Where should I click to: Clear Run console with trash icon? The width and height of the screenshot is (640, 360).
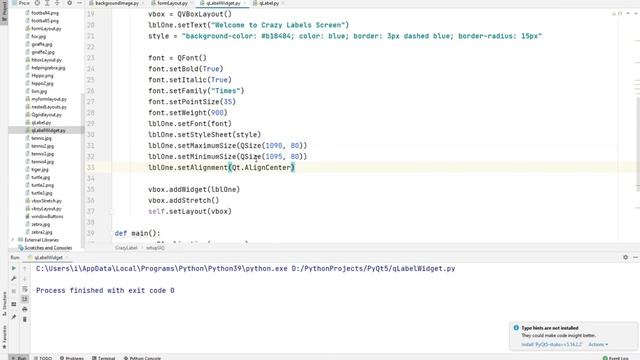tap(24, 319)
